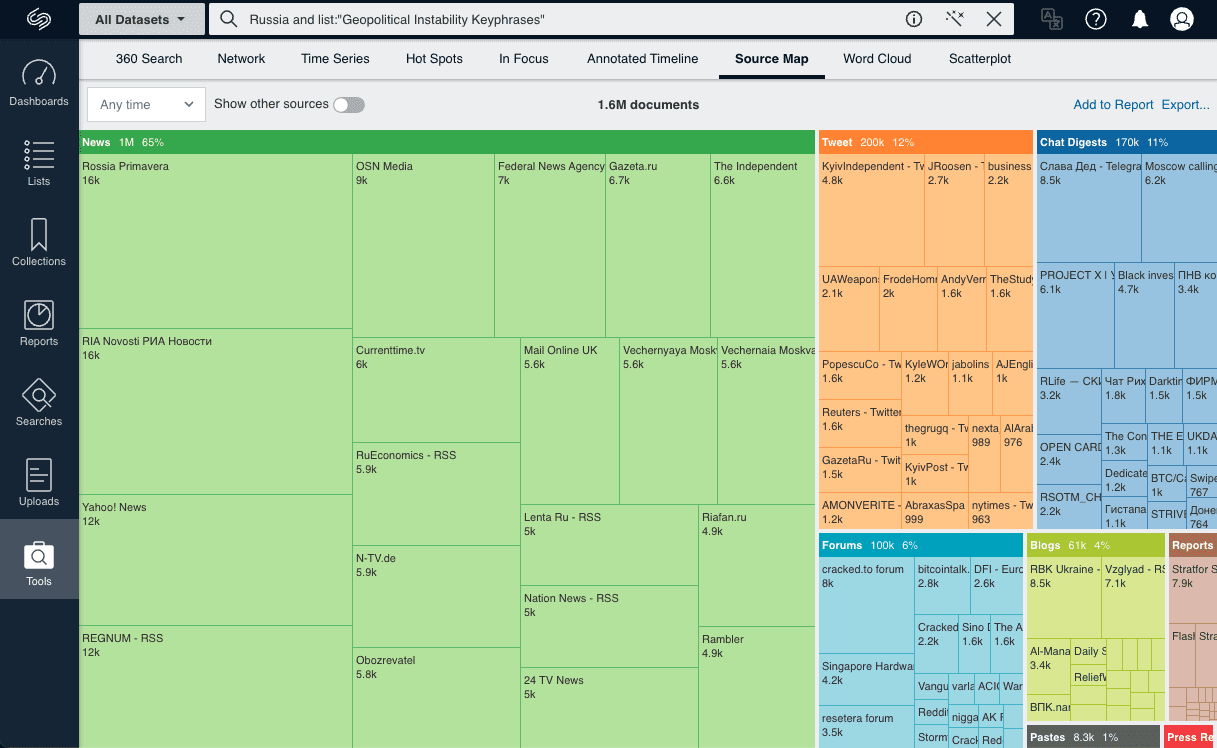Select the Source Map tab

pos(772,59)
